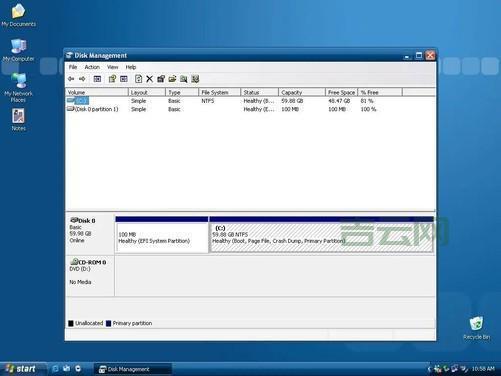Click the Forward arrow in the toolbar
The height and width of the screenshot is (376, 501).
pos(82,79)
